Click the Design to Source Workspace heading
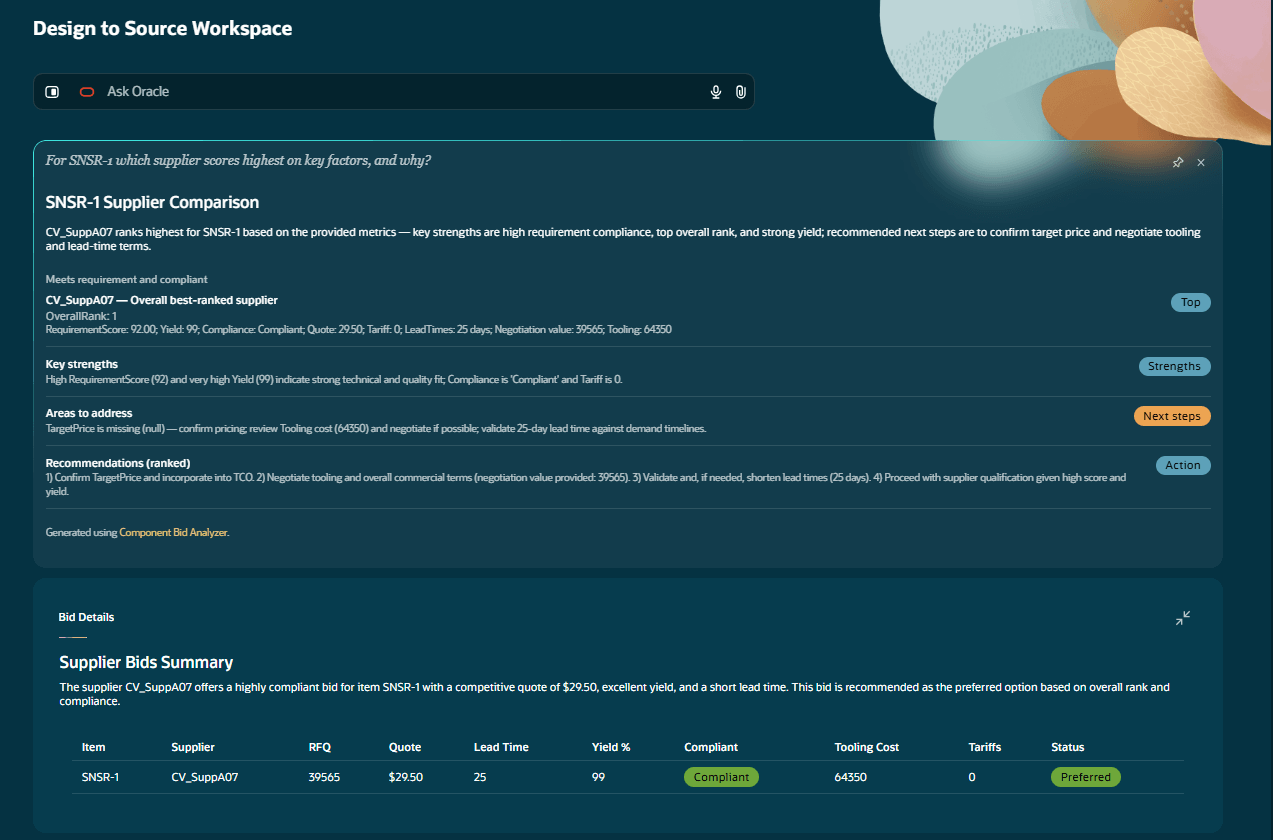1273x840 pixels. click(162, 28)
